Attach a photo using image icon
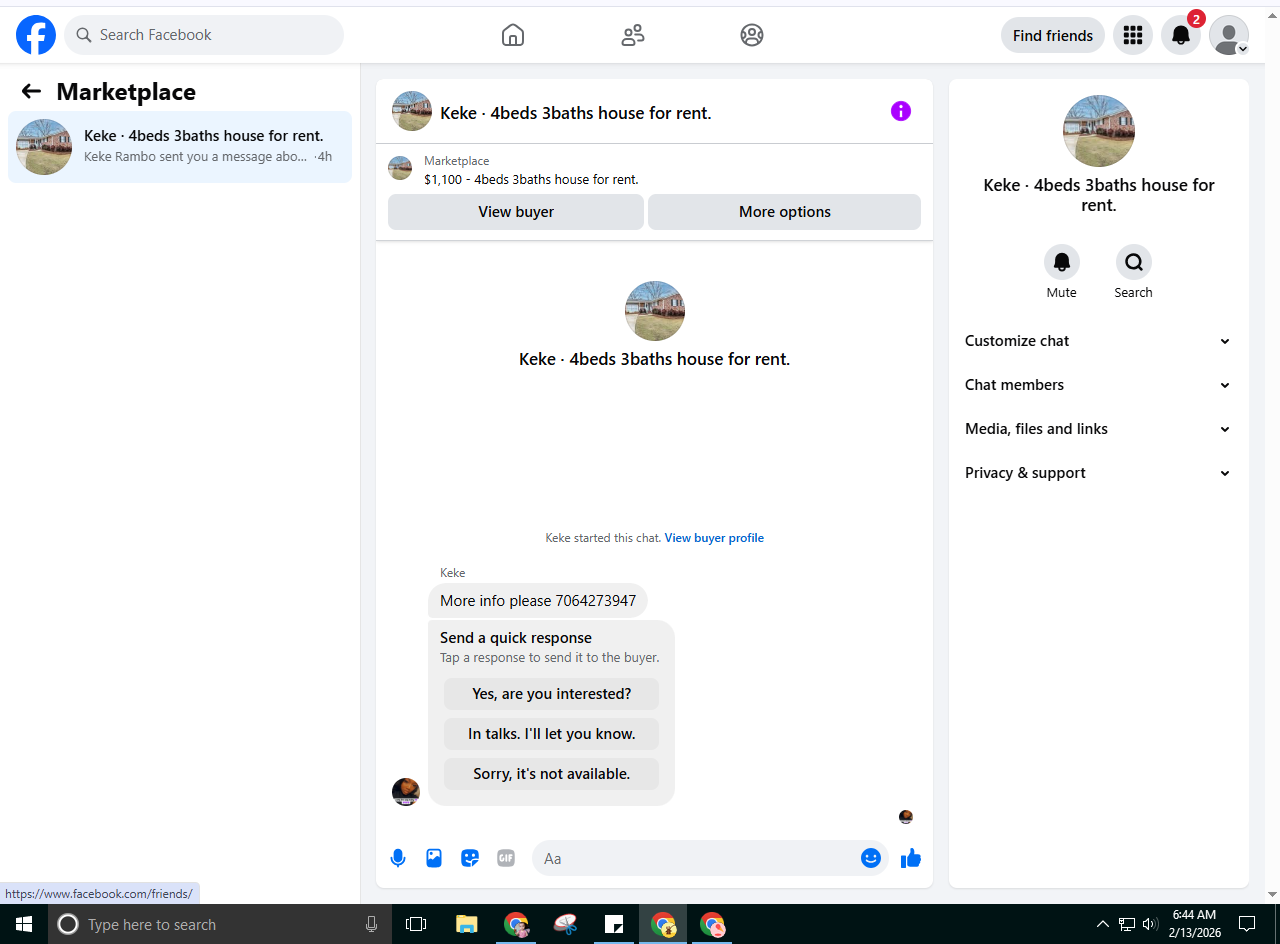 pyautogui.click(x=434, y=858)
